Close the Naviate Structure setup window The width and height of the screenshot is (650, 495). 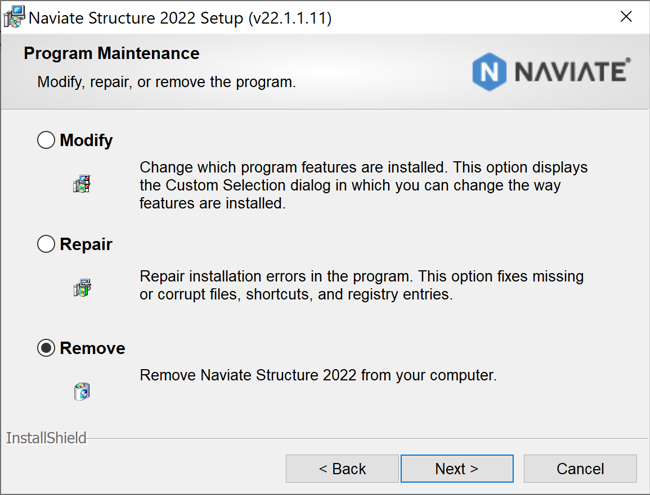626,17
